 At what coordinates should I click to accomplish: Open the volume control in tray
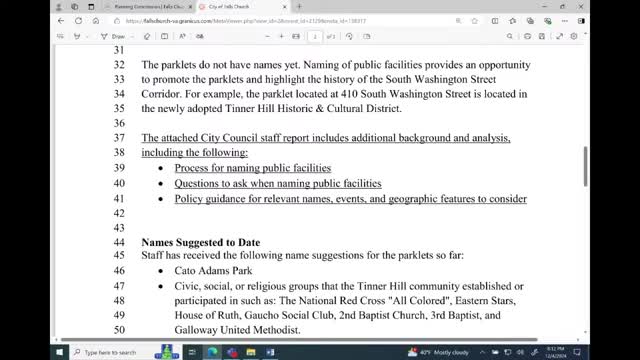[x=520, y=352]
